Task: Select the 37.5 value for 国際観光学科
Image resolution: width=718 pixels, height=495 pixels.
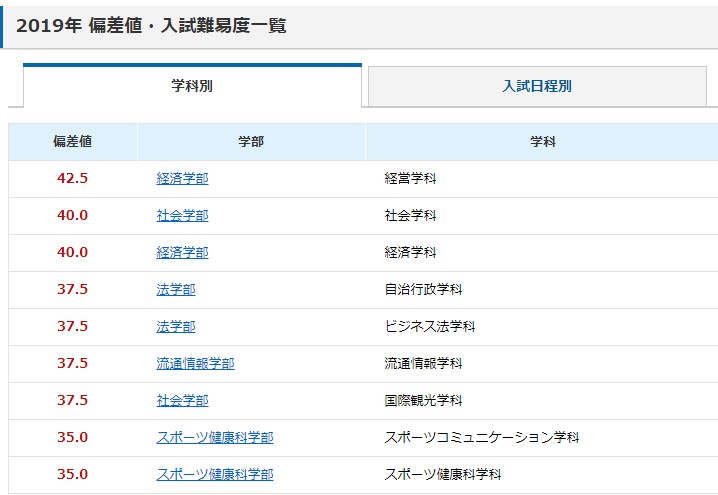Action: [x=72, y=401]
